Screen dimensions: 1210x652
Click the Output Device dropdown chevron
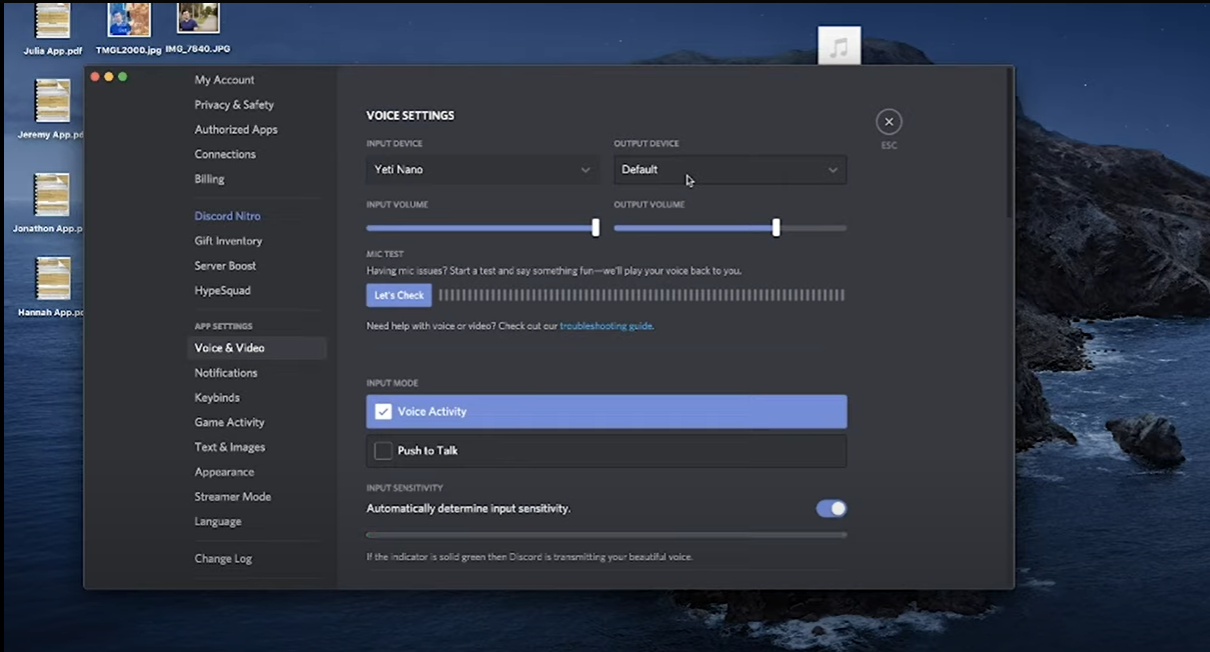(x=832, y=170)
